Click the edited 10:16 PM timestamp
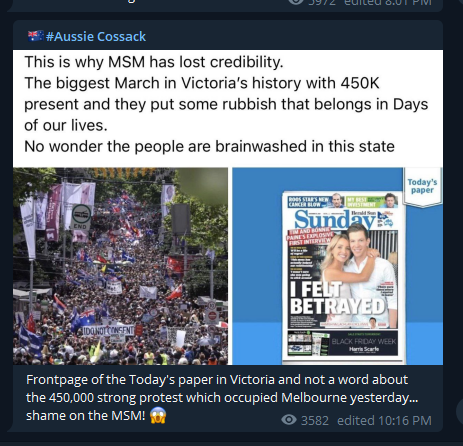Screen dimensions: 463x446 tap(384, 420)
